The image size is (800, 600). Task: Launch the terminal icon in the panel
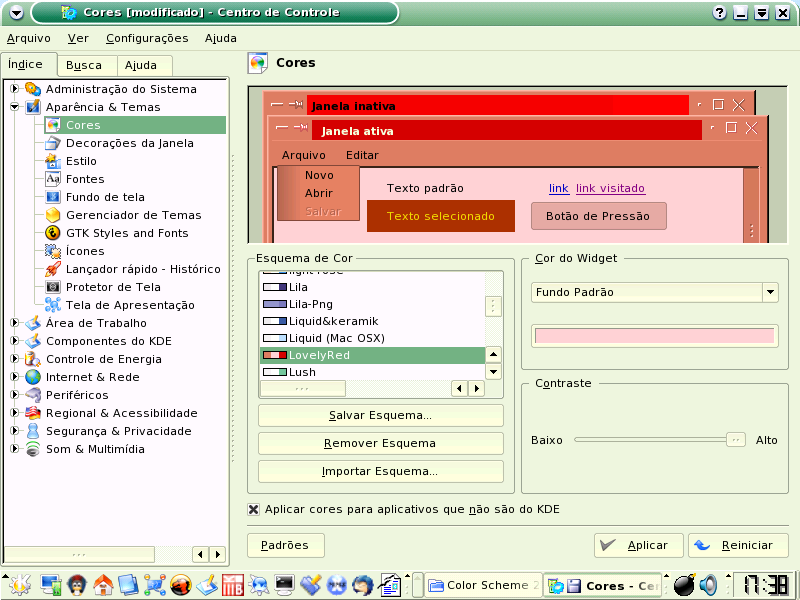click(x=284, y=585)
